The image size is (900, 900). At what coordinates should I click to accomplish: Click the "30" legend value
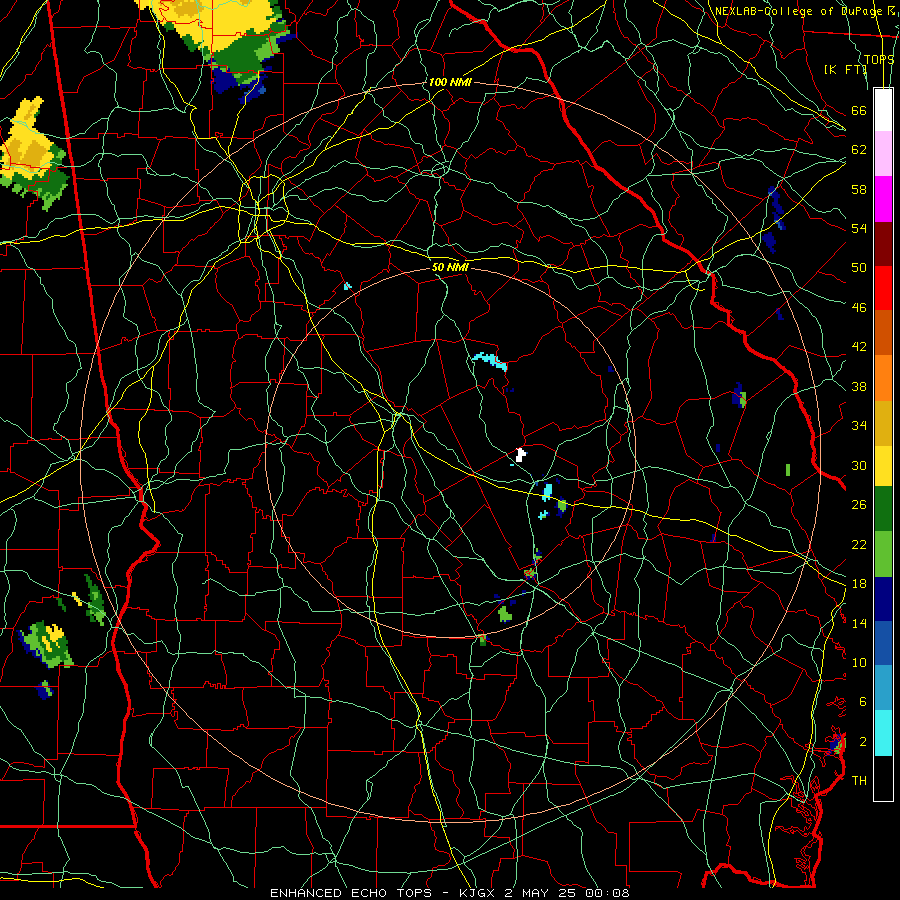(859, 465)
